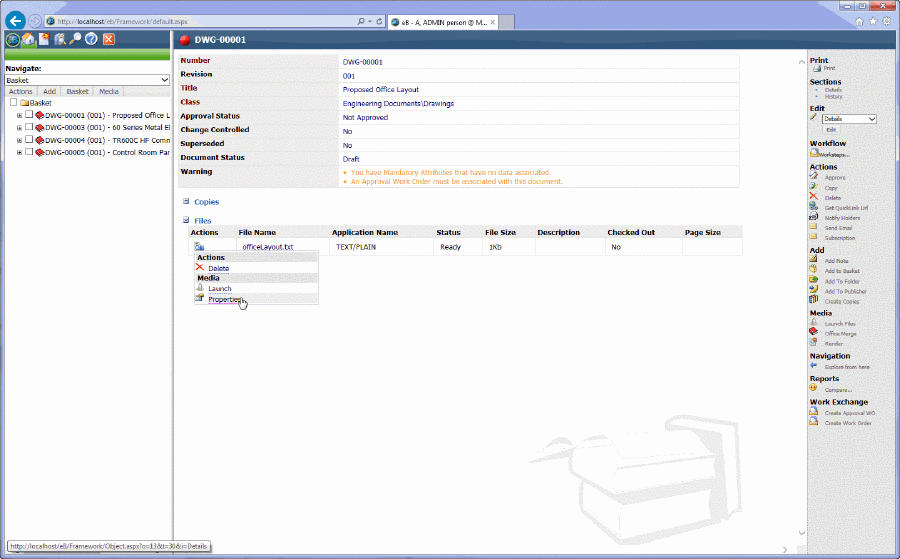Open the Navigate Basket dropdown
This screenshot has width=900, height=559.
[87, 80]
